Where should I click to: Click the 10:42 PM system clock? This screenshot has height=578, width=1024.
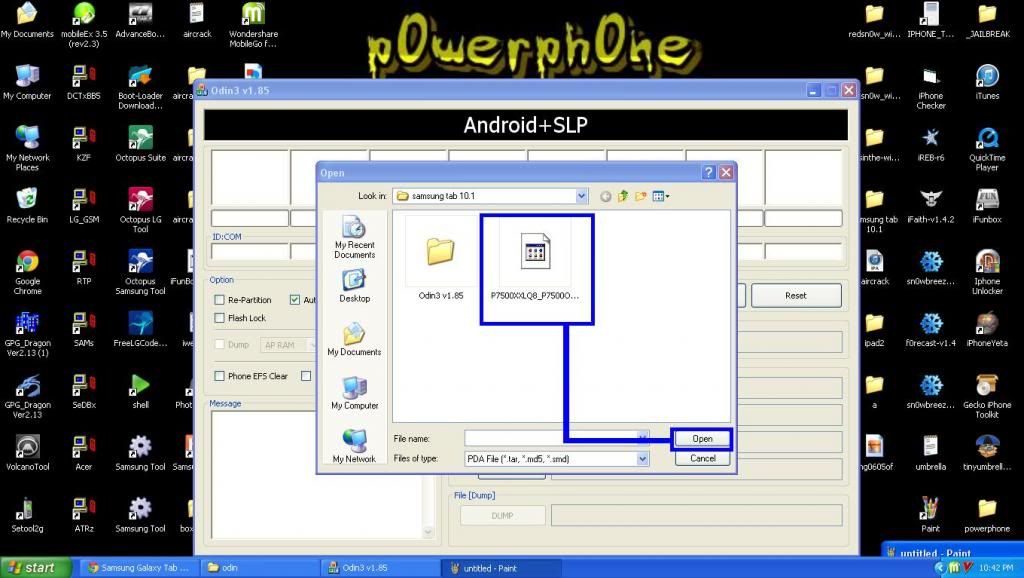coord(996,568)
